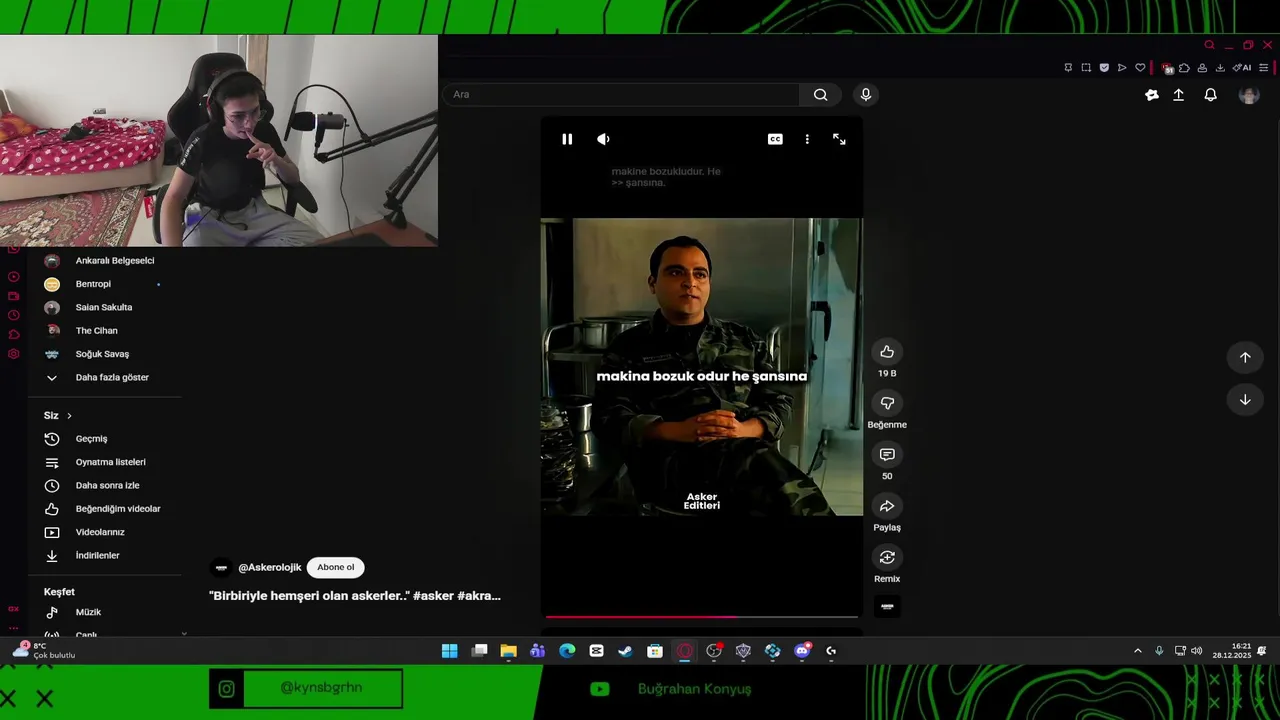
Task: Open the #asker hashtag in the Short title
Action: click(x=433, y=595)
